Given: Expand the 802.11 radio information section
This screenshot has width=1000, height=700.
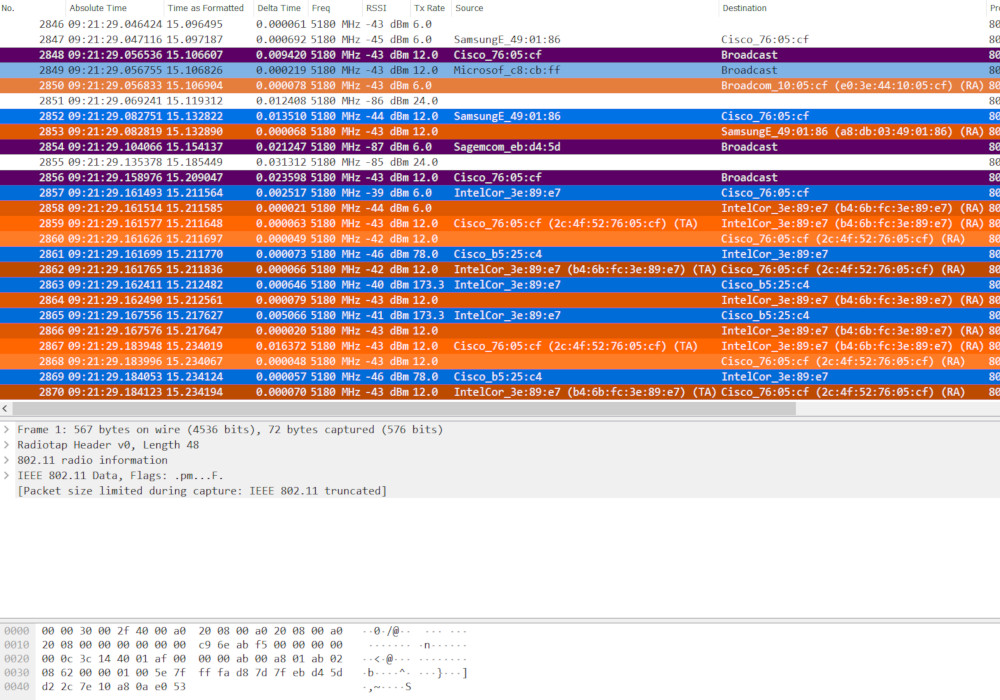Looking at the screenshot, I should (x=7, y=460).
